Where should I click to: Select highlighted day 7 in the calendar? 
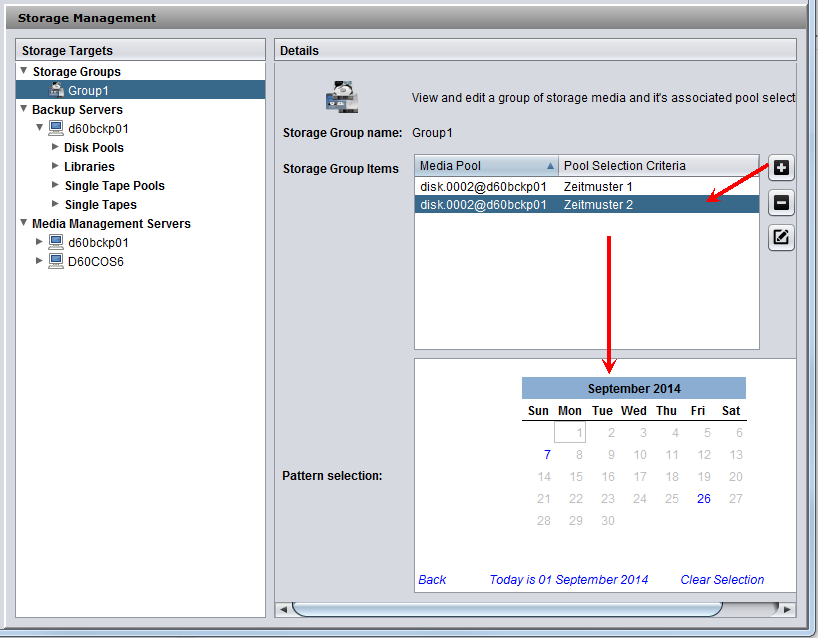coord(547,454)
